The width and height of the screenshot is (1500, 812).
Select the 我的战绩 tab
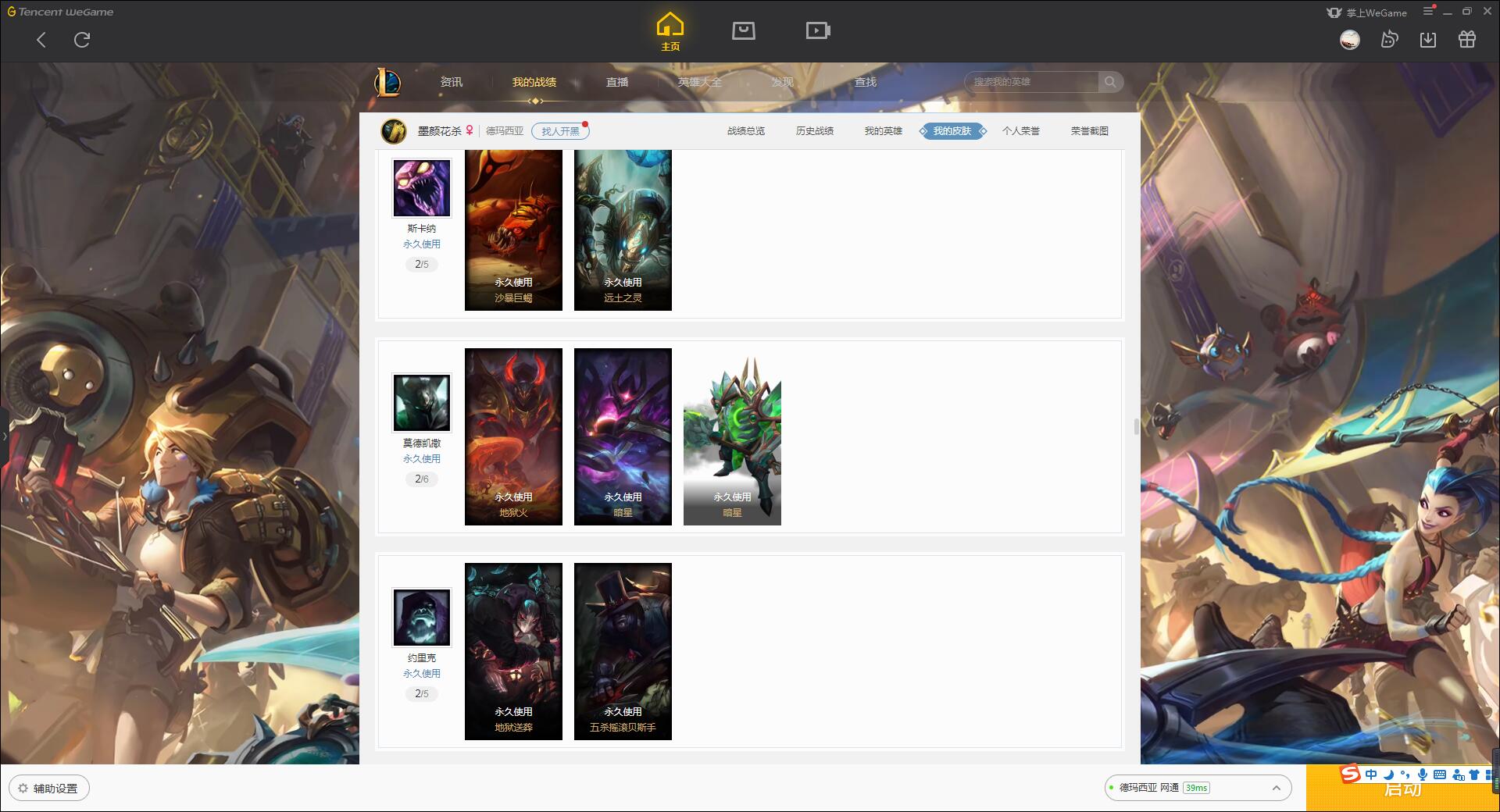[x=534, y=82]
